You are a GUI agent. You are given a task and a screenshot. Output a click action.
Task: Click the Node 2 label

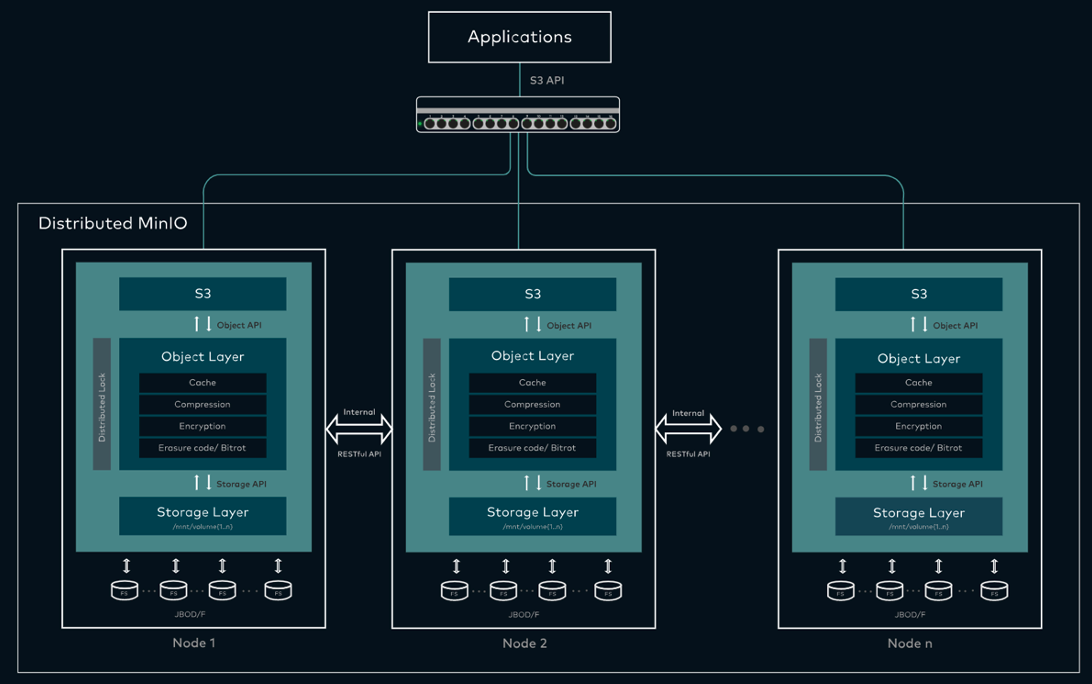[x=524, y=643]
